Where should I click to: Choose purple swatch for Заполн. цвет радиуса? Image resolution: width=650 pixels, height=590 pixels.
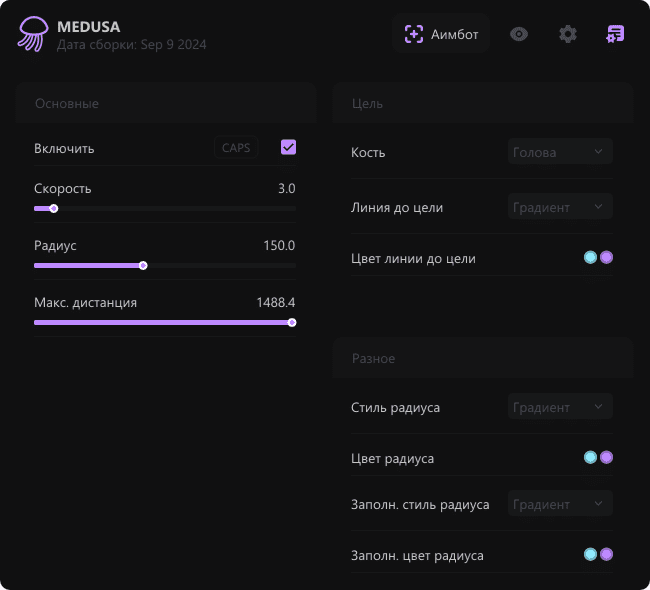pos(606,554)
